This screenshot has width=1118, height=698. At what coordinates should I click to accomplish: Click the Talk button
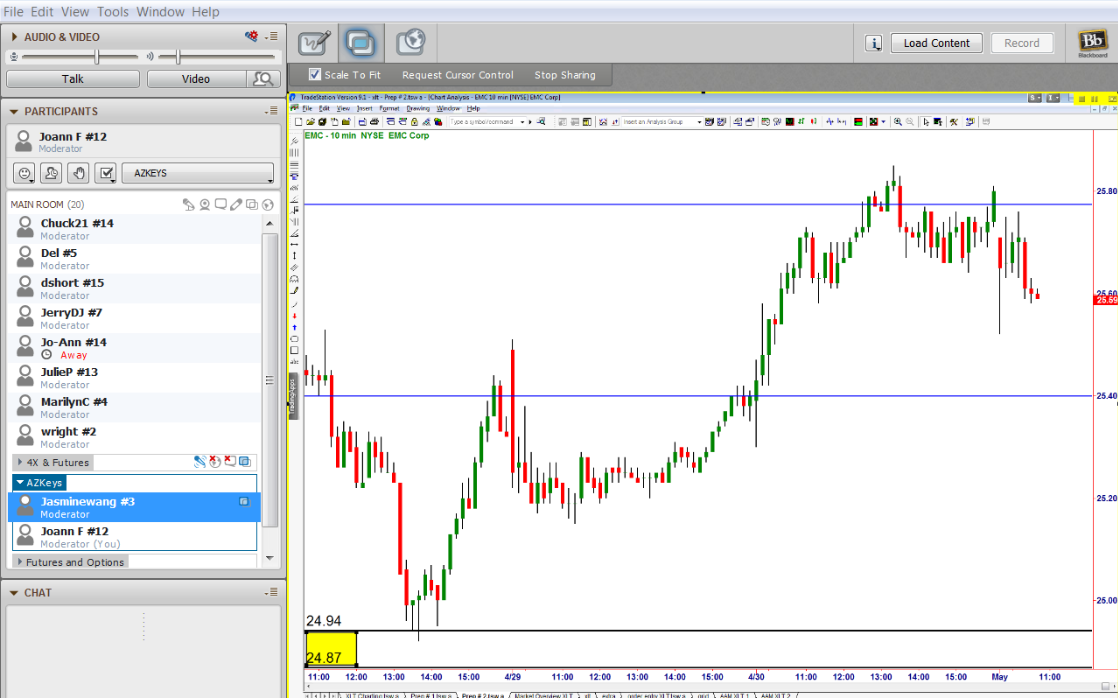[x=72, y=79]
